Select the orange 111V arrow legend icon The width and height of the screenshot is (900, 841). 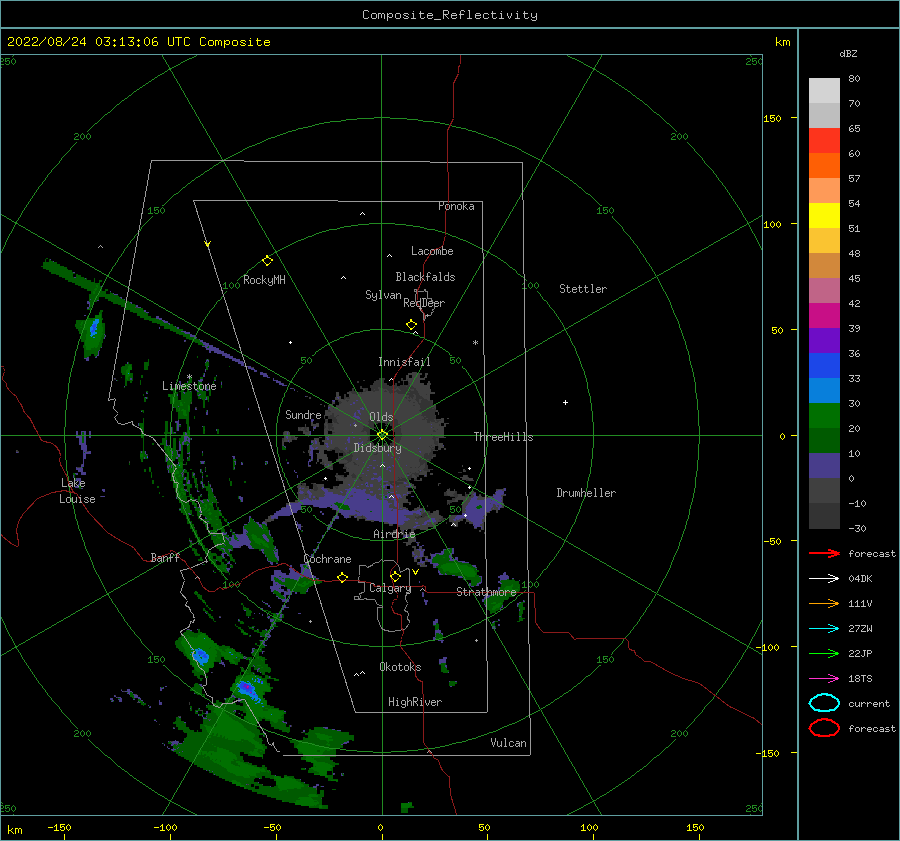824,603
